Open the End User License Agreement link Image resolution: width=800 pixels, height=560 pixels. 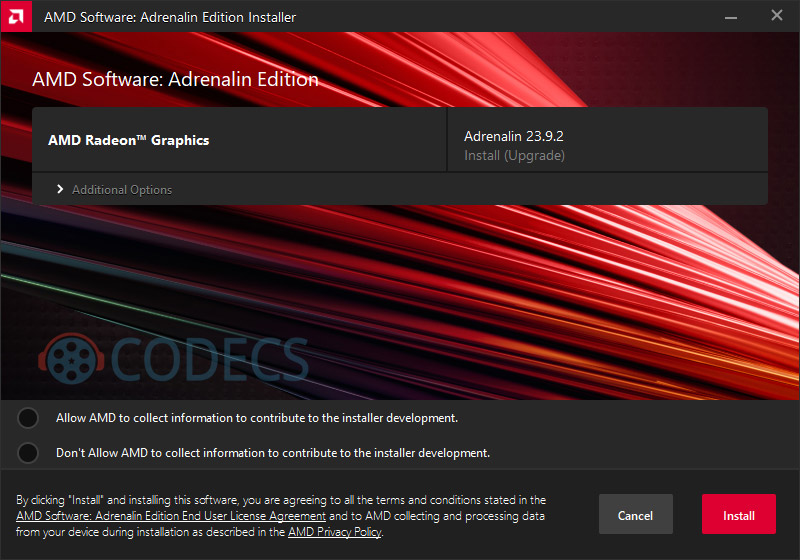click(171, 516)
